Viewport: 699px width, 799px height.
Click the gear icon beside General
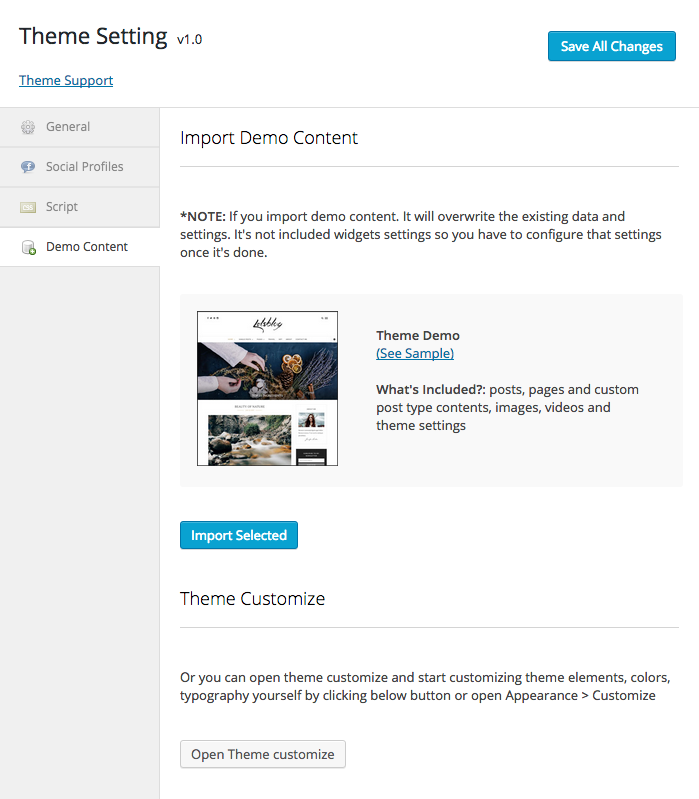[28, 127]
